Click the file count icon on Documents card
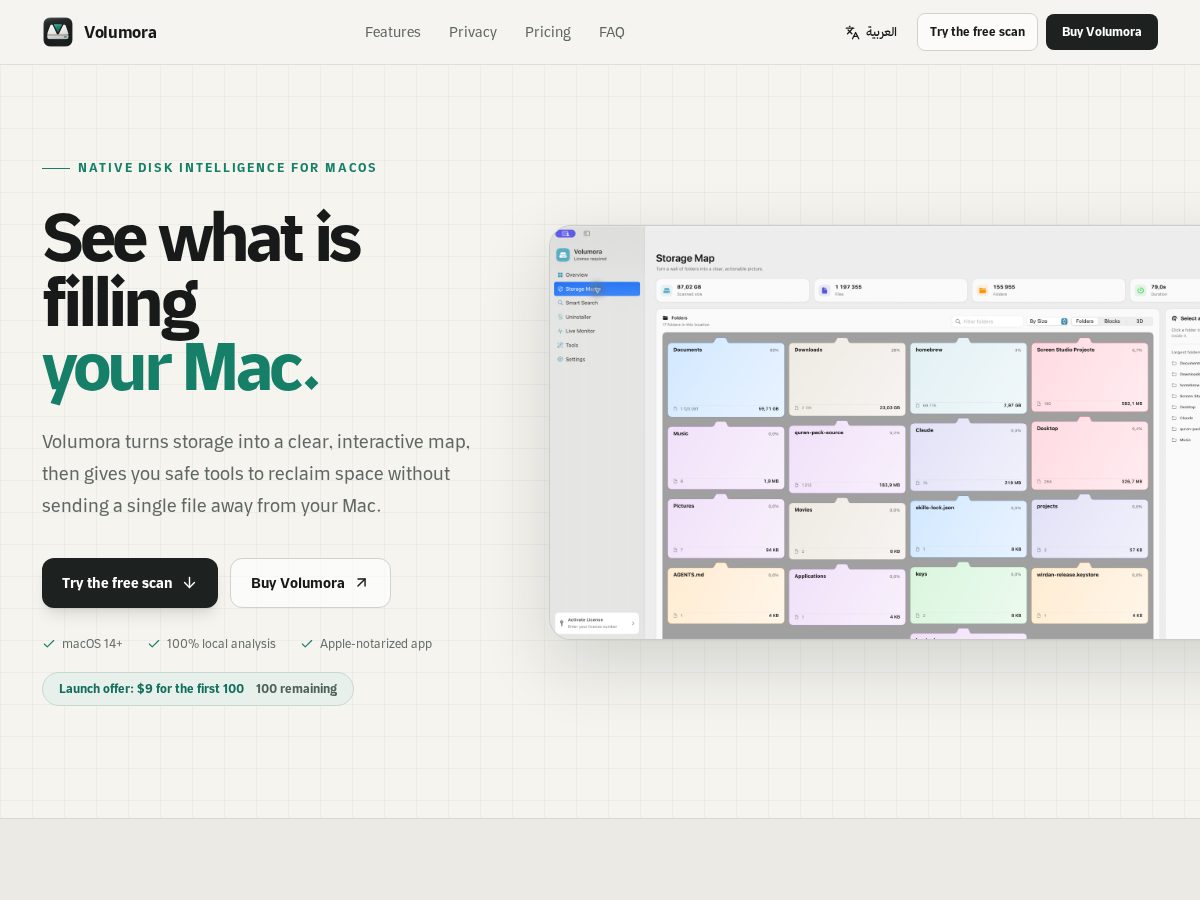This screenshot has width=1200, height=900. (676, 409)
